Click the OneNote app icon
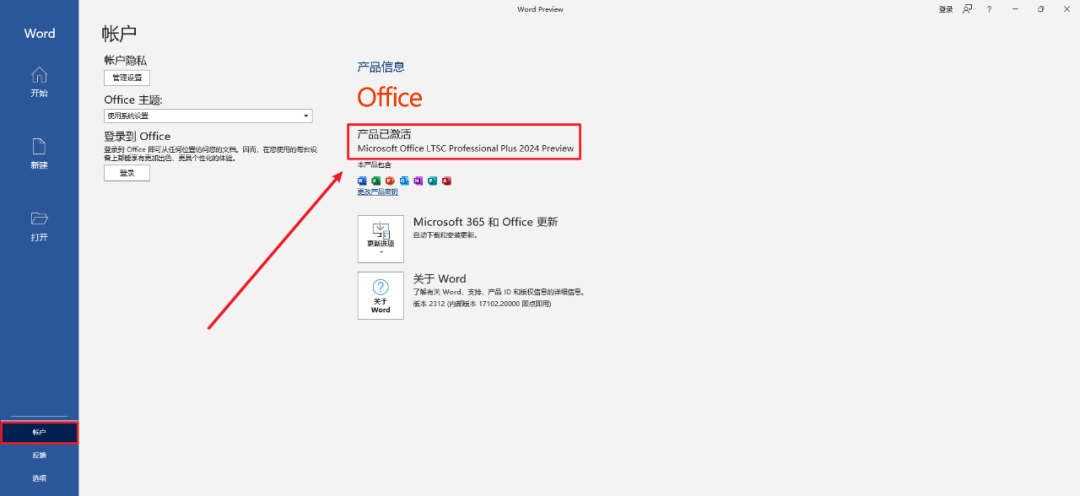Screen dimensions: 1080x496 click(x=419, y=181)
